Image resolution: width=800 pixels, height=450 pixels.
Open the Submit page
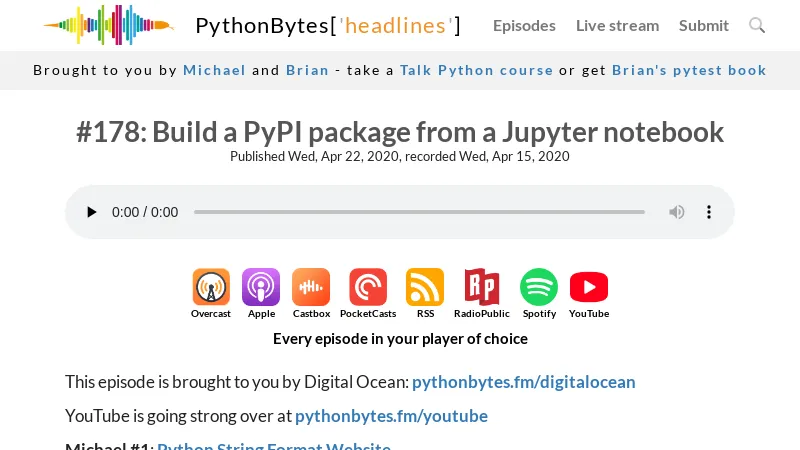[704, 26]
